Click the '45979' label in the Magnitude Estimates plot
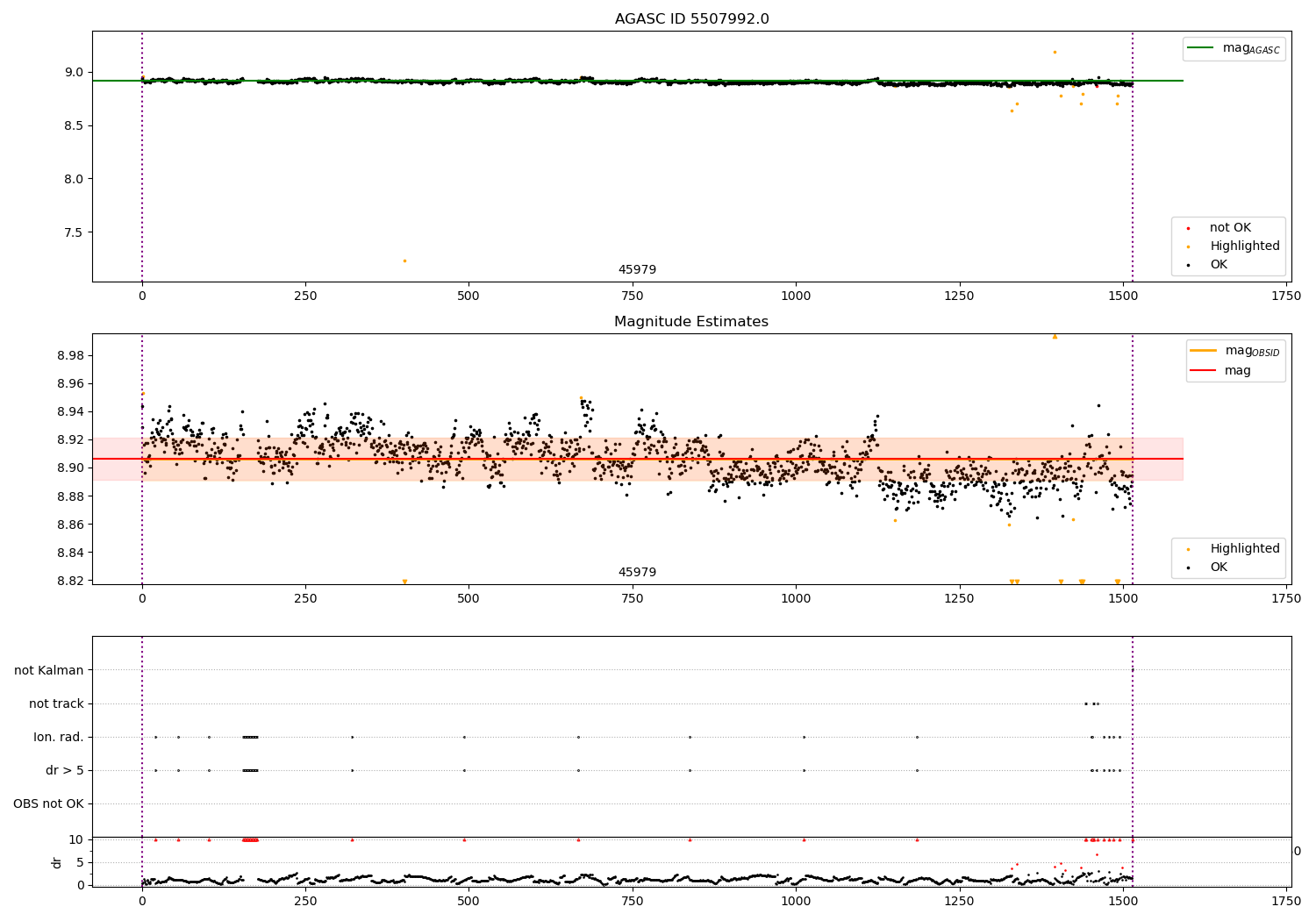The width and height of the screenshot is (1316, 921). tap(637, 573)
